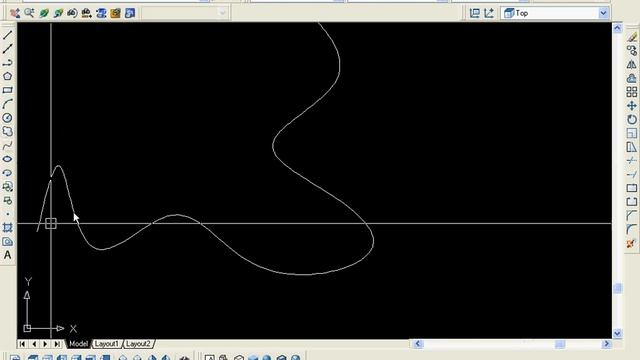Select the Ellipse tool
This screenshot has height=360, width=640.
point(7,159)
